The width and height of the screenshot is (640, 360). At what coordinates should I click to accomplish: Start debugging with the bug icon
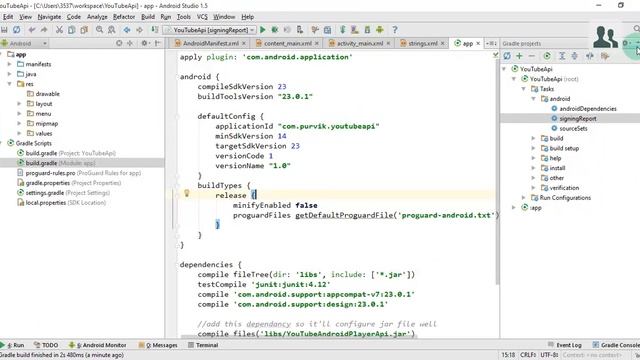pyautogui.click(x=275, y=30)
